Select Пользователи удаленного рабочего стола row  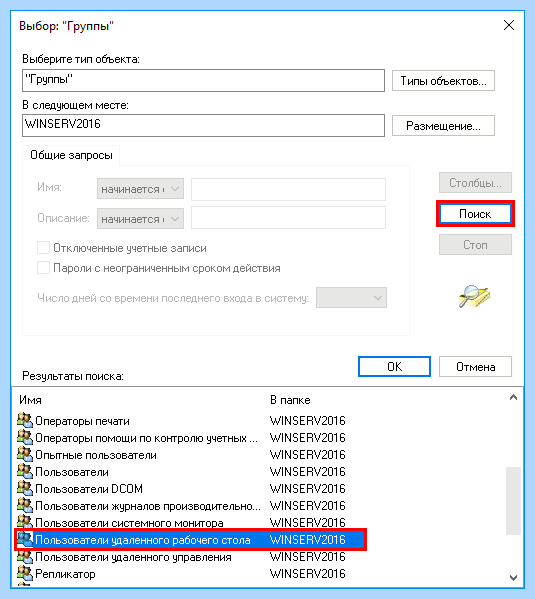click(x=190, y=540)
